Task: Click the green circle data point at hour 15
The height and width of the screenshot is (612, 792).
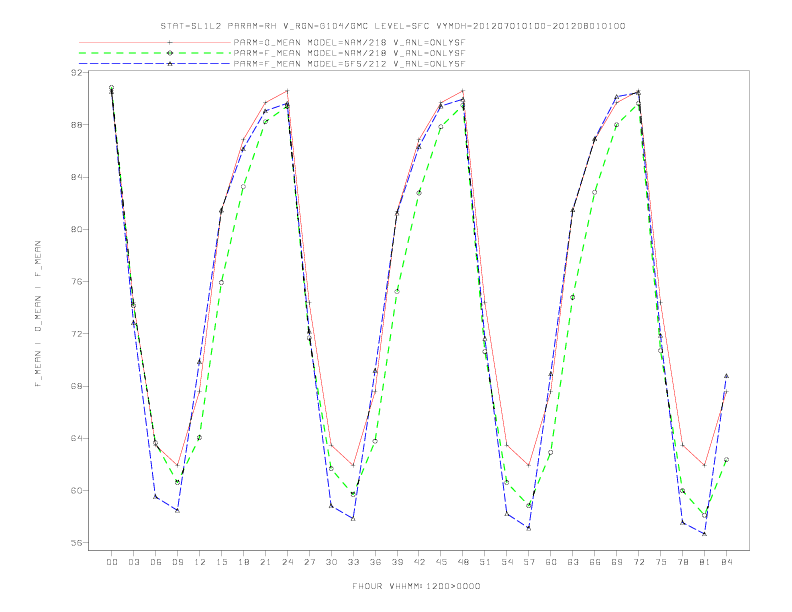Action: click(x=221, y=282)
